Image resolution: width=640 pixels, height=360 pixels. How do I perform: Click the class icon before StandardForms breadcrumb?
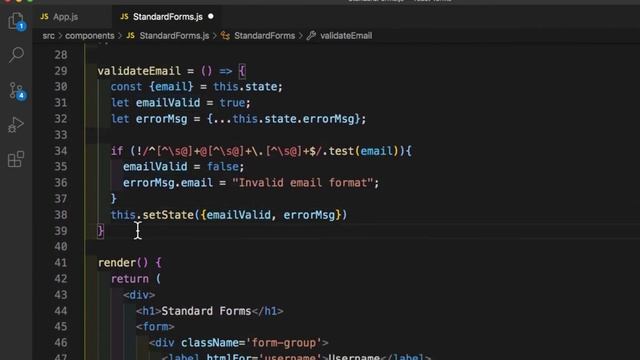[x=225, y=36]
